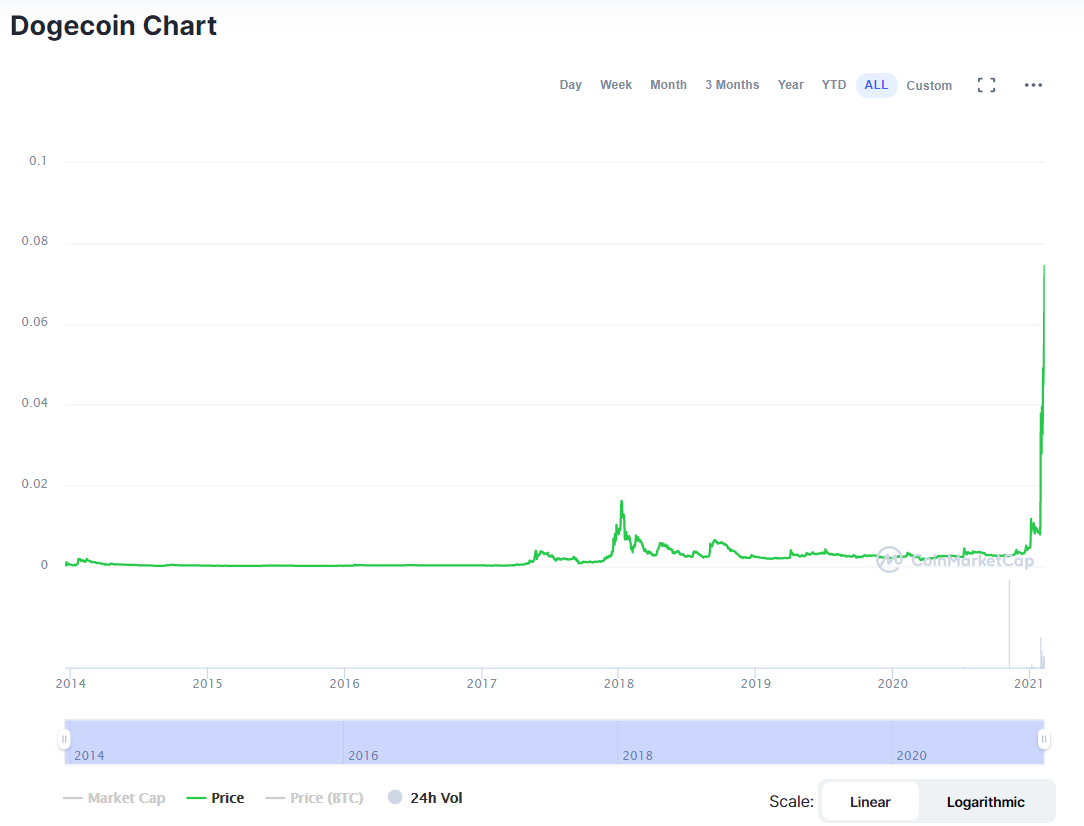Set chart scale to Linear
Viewport: 1084px width, 826px height.
click(x=870, y=802)
